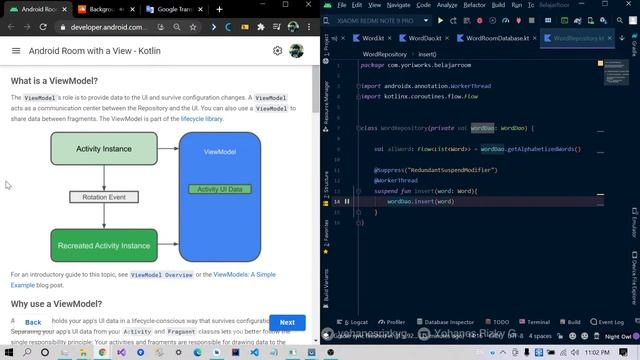This screenshot has width=640, height=360.
Task: Open the Event Log tool window
Action: [607, 322]
